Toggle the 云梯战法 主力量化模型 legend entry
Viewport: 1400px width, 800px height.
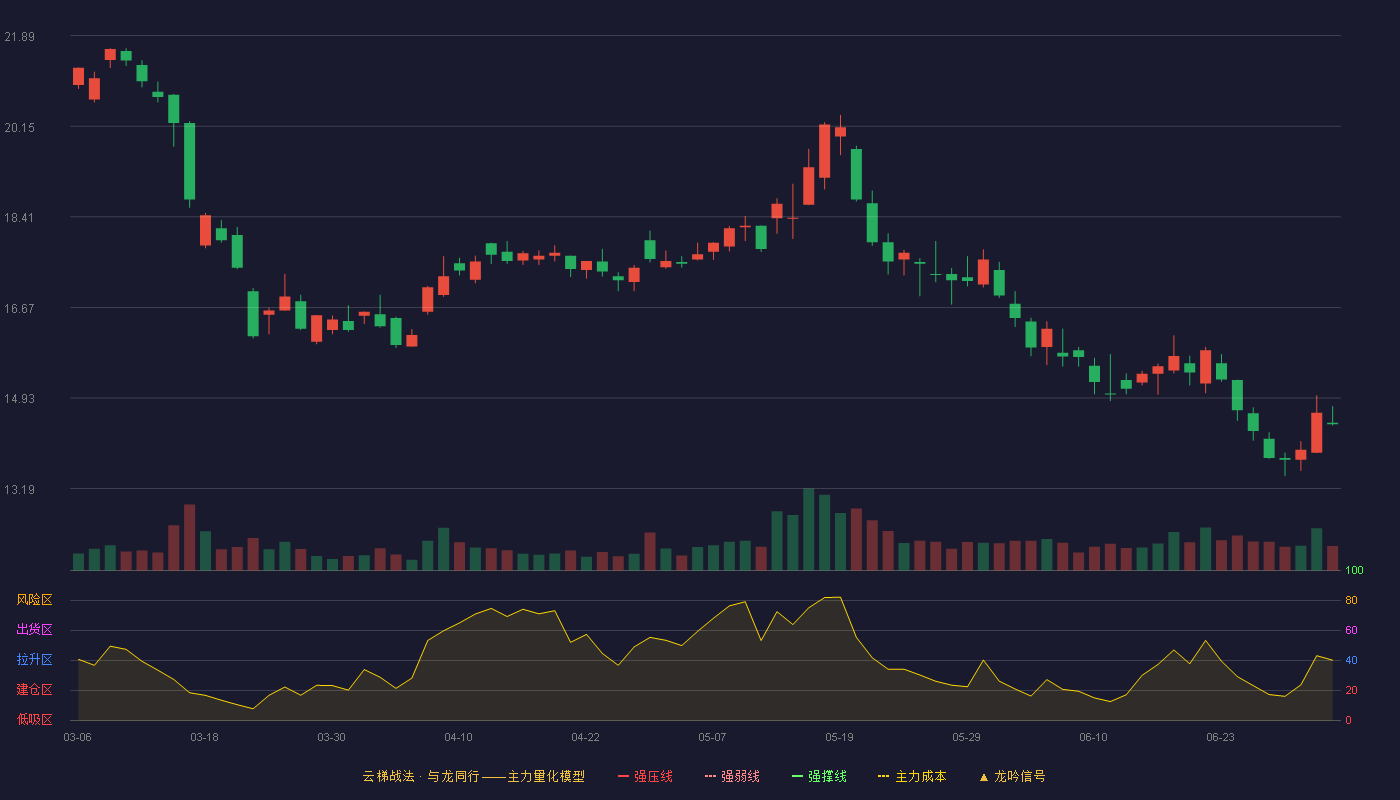[x=474, y=776]
